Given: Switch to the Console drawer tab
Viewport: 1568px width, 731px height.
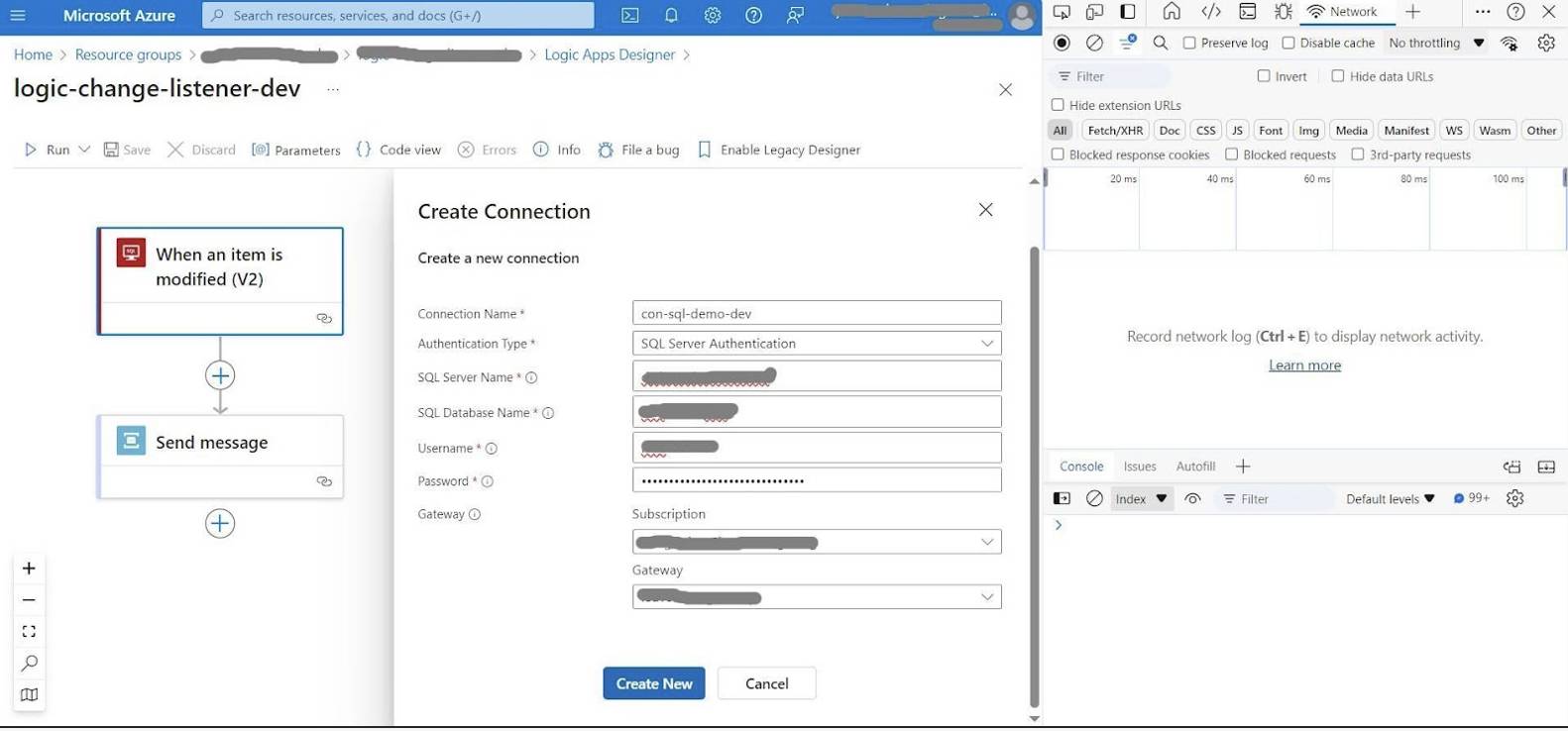Looking at the screenshot, I should [1080, 467].
